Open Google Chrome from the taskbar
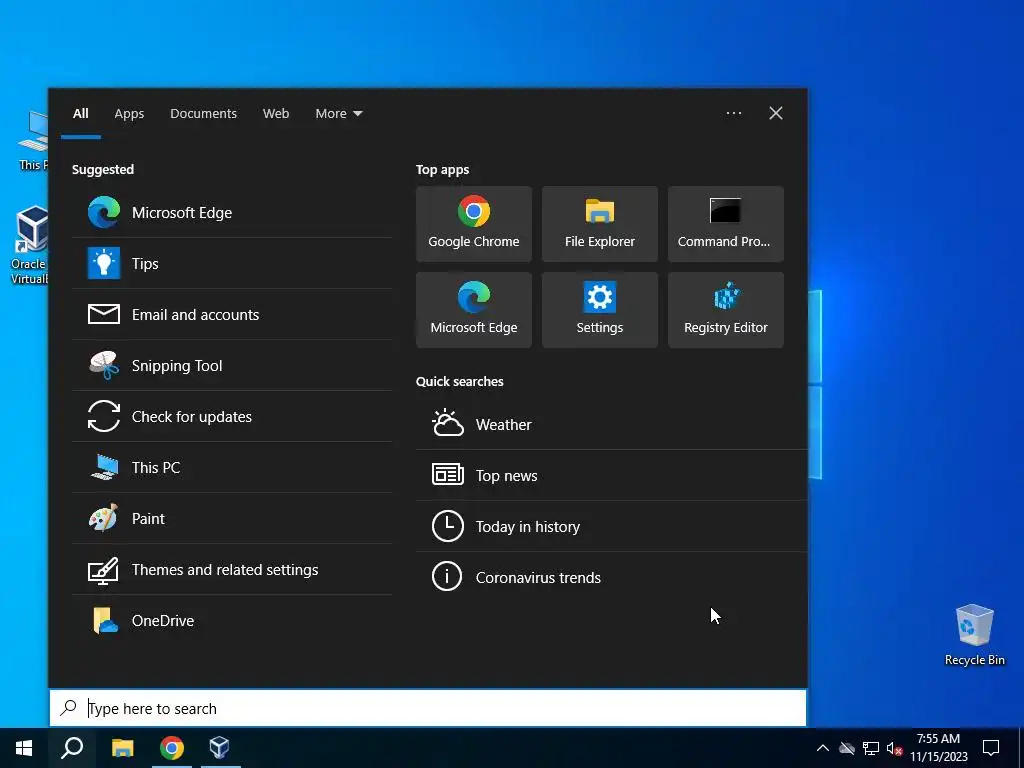This screenshot has height=768, width=1024. 172,748
